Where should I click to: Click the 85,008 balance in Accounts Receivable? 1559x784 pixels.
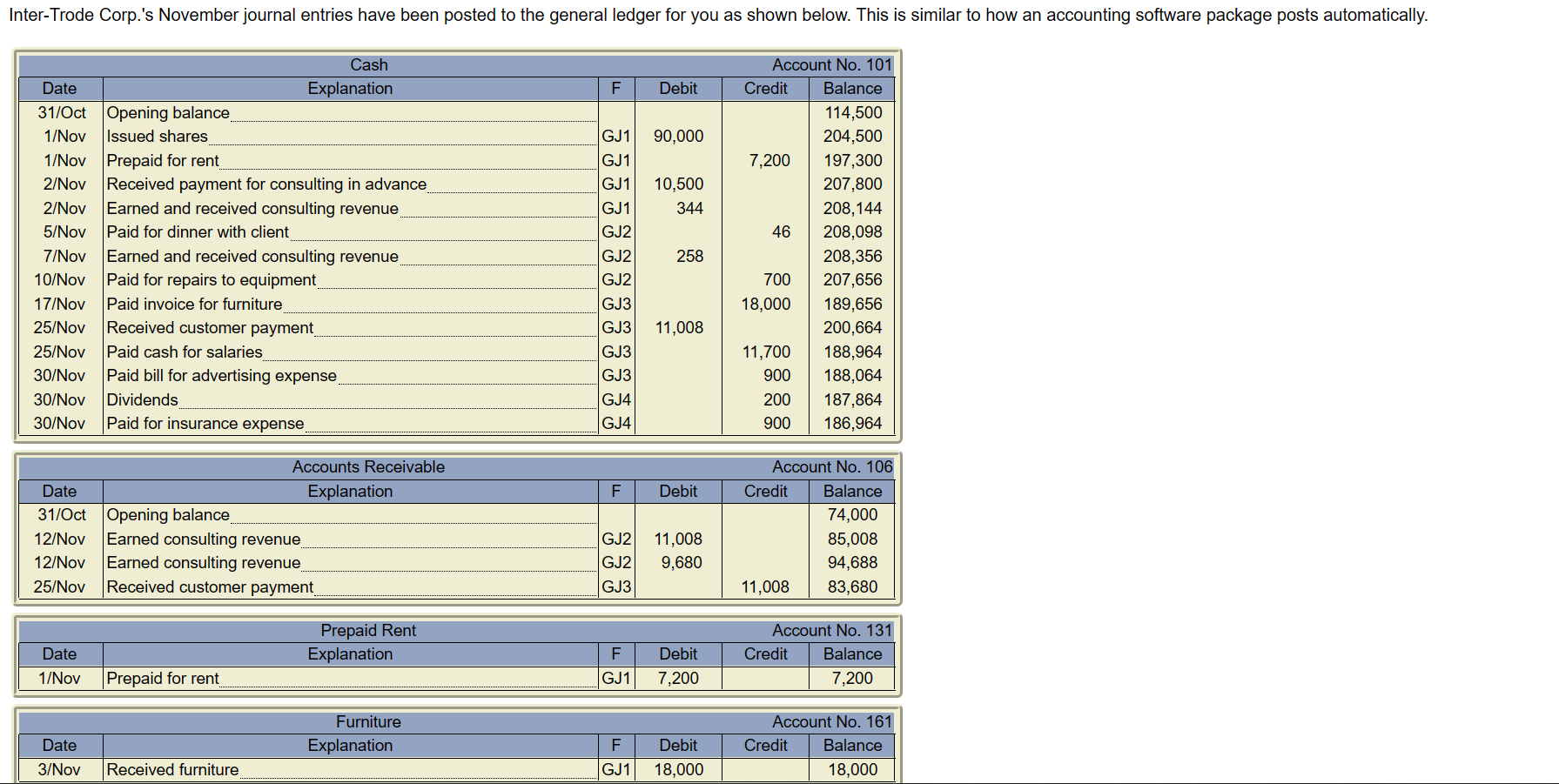point(853,539)
